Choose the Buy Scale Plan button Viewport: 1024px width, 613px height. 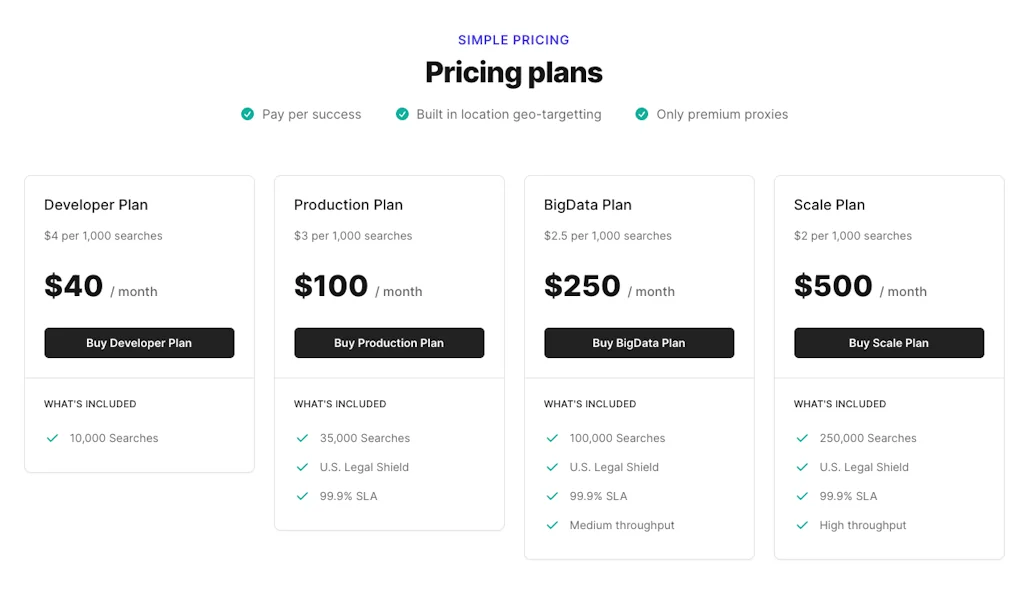pyautogui.click(x=889, y=343)
